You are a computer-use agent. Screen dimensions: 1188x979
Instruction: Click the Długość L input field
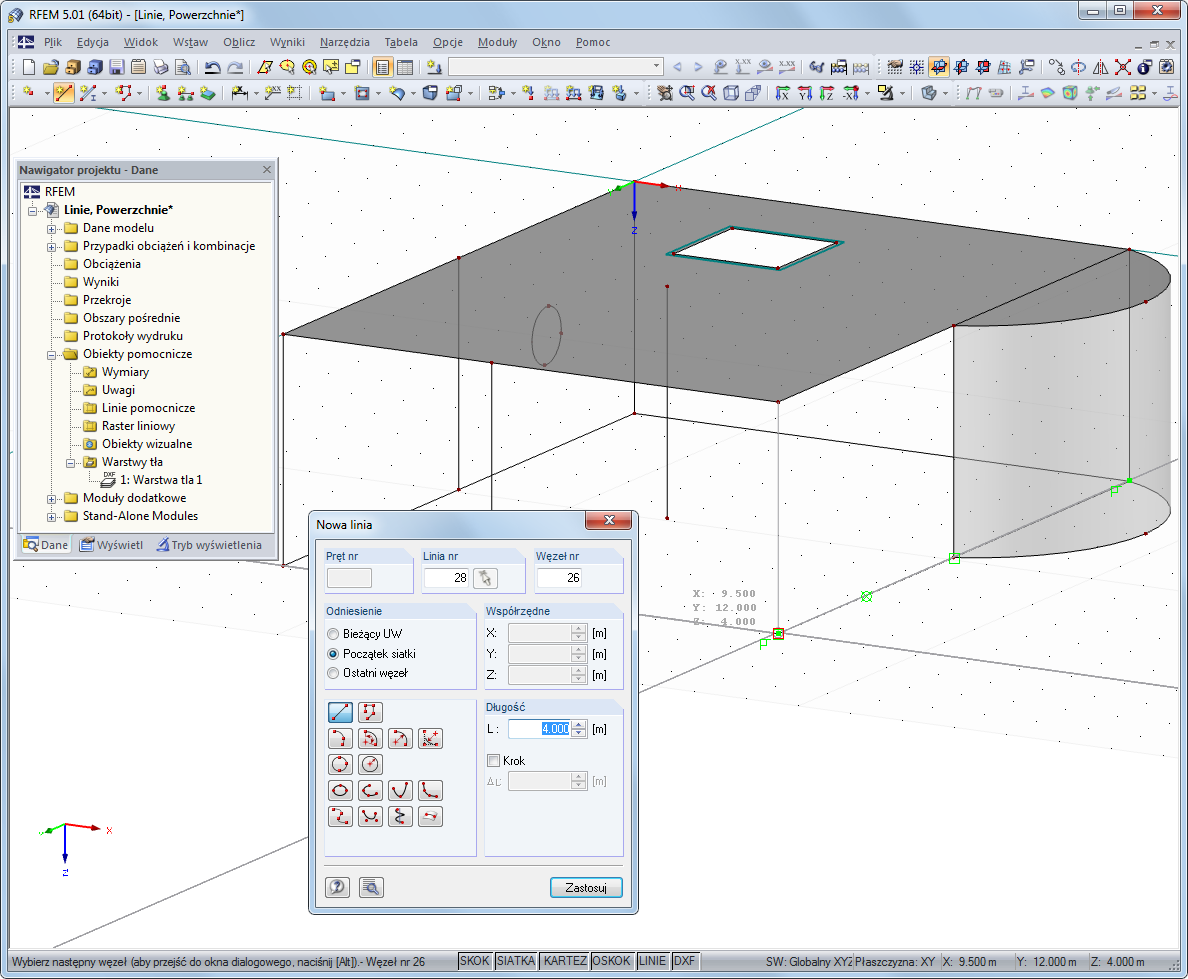pos(539,729)
